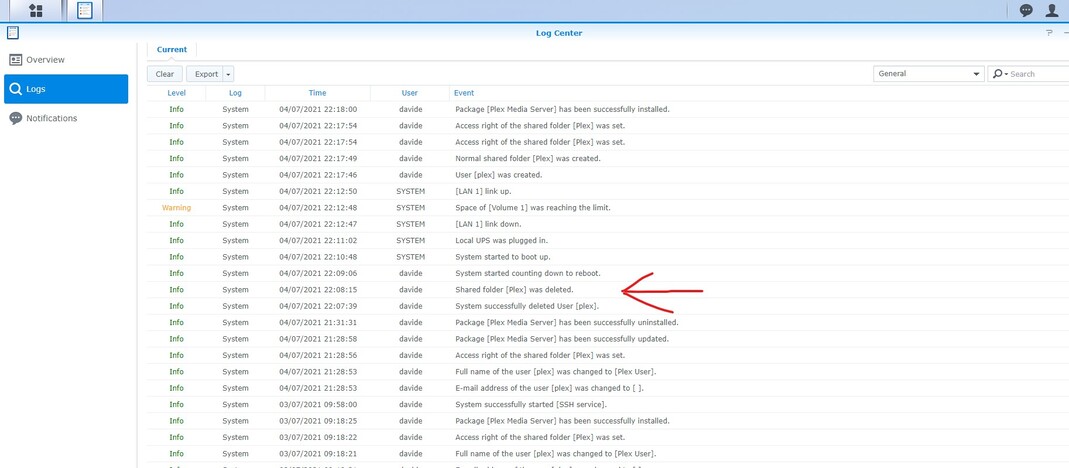Open the Log Center help question mark

coord(1049,33)
